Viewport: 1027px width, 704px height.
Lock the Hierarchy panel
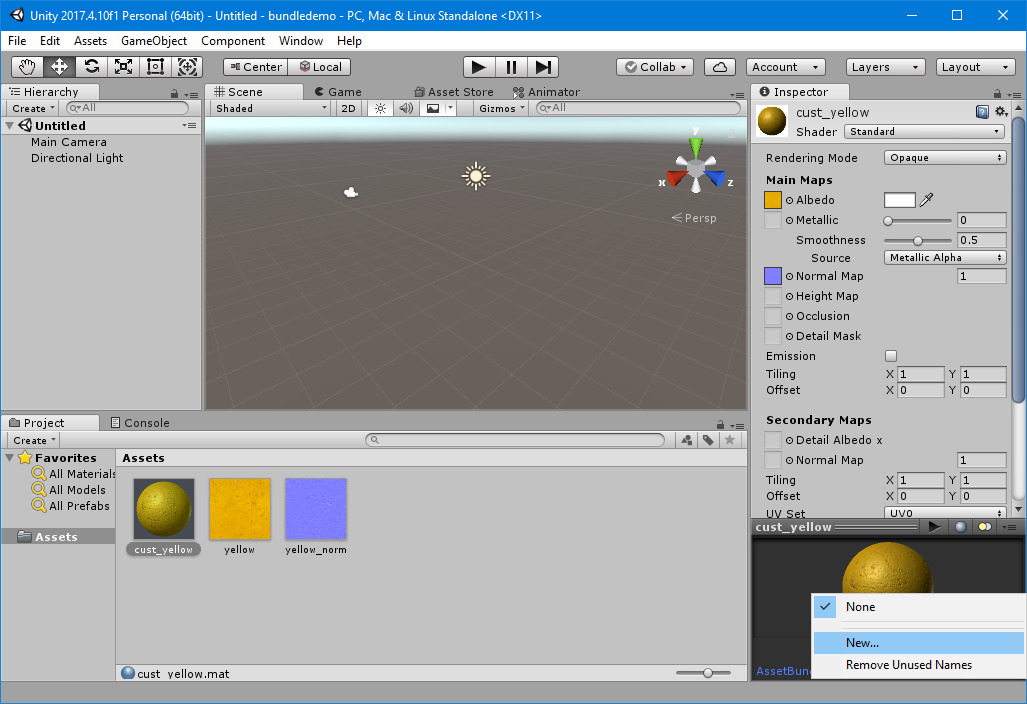point(174,94)
